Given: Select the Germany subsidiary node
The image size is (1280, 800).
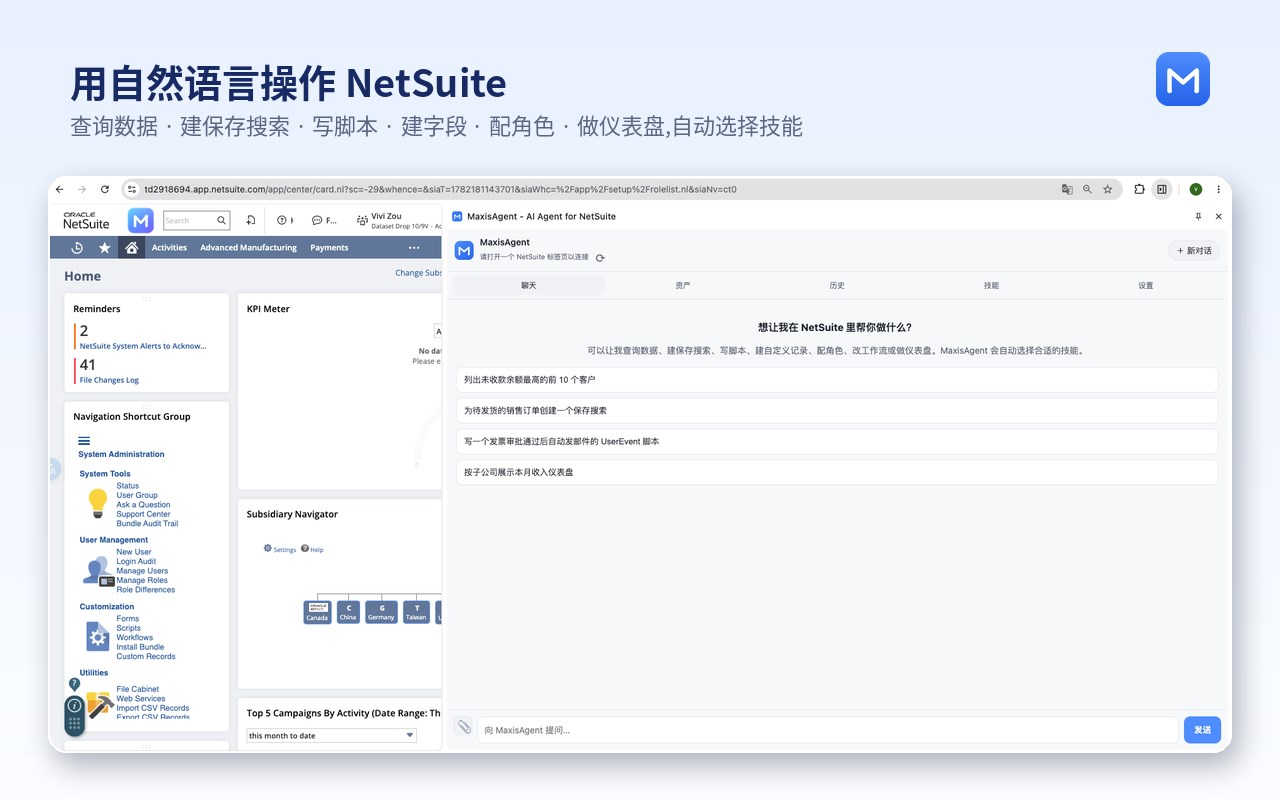Looking at the screenshot, I should (x=381, y=612).
